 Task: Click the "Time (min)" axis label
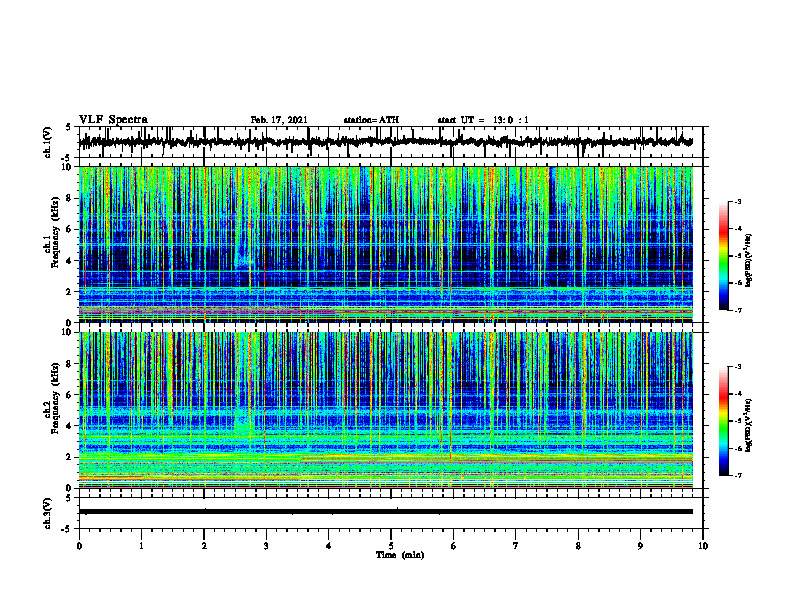[x=400, y=555]
